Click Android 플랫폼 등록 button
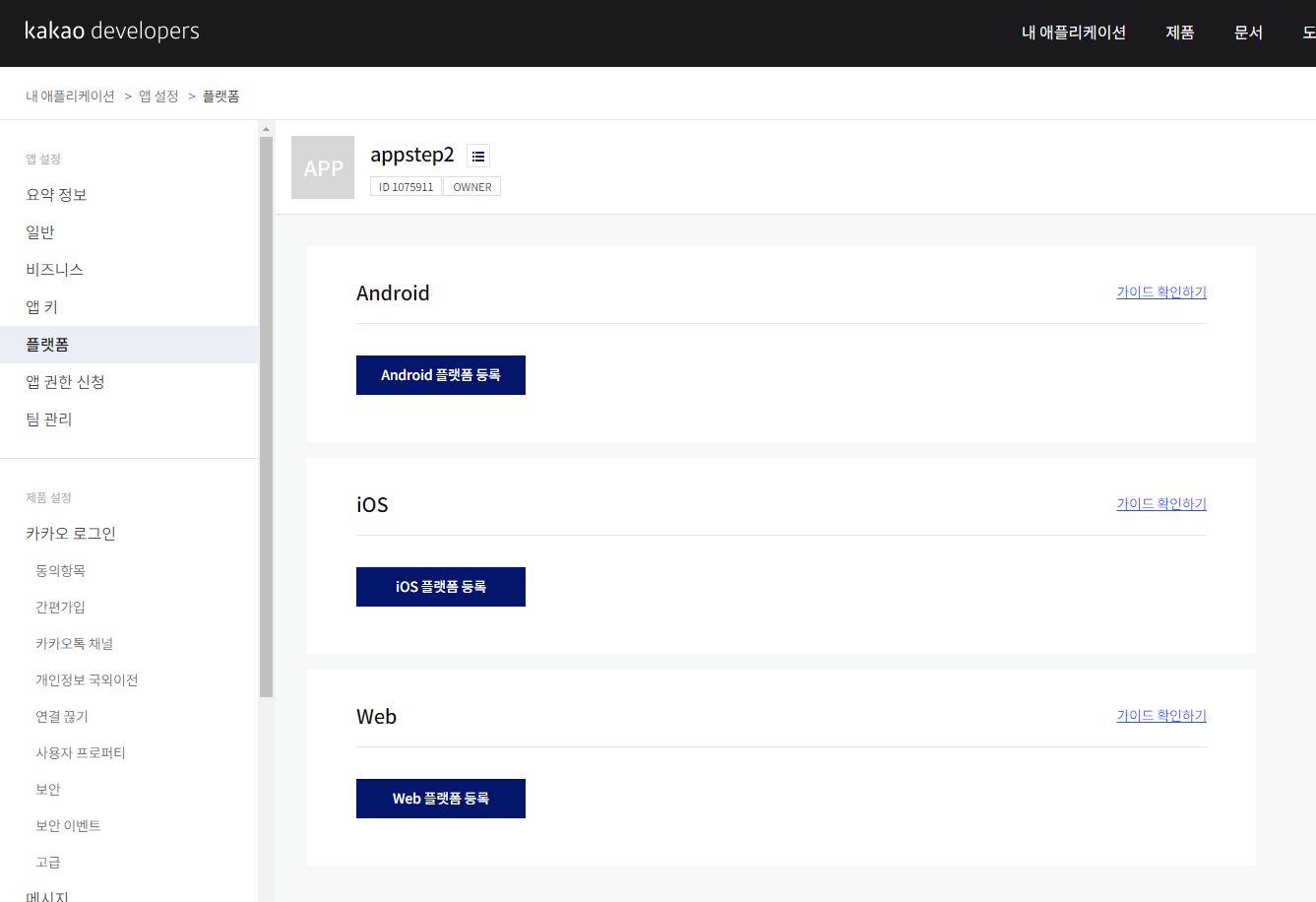Image resolution: width=1316 pixels, height=902 pixels. point(441,375)
